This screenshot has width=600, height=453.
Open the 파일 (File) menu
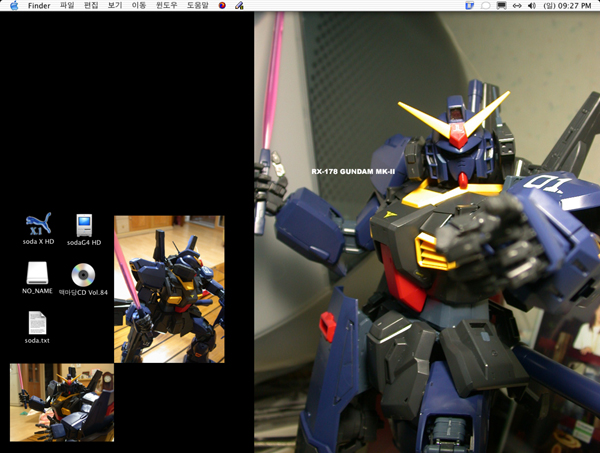pyautogui.click(x=67, y=6)
